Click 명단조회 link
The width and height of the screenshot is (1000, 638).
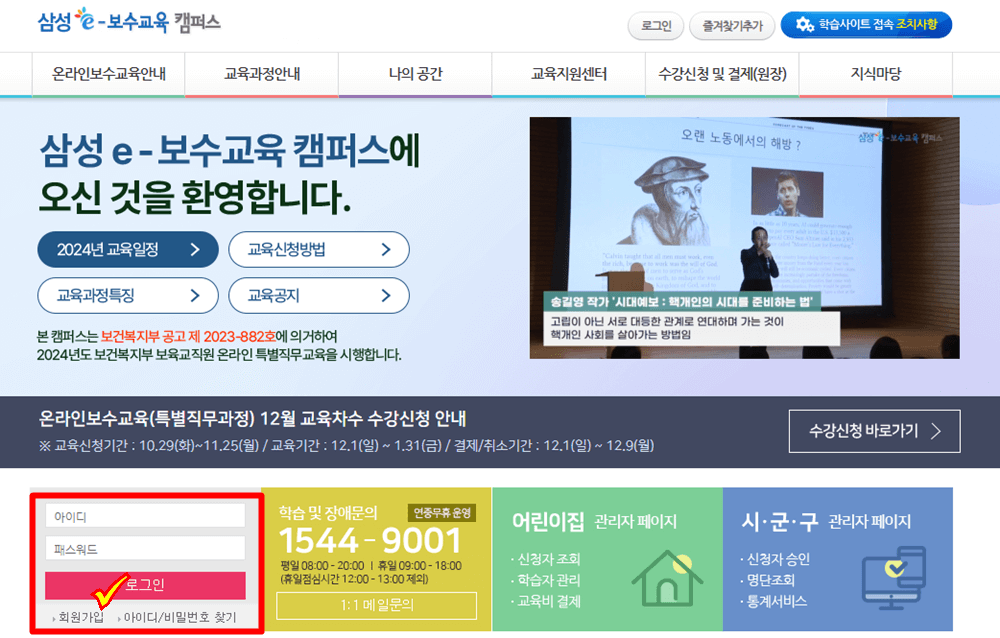pyautogui.click(x=770, y=580)
